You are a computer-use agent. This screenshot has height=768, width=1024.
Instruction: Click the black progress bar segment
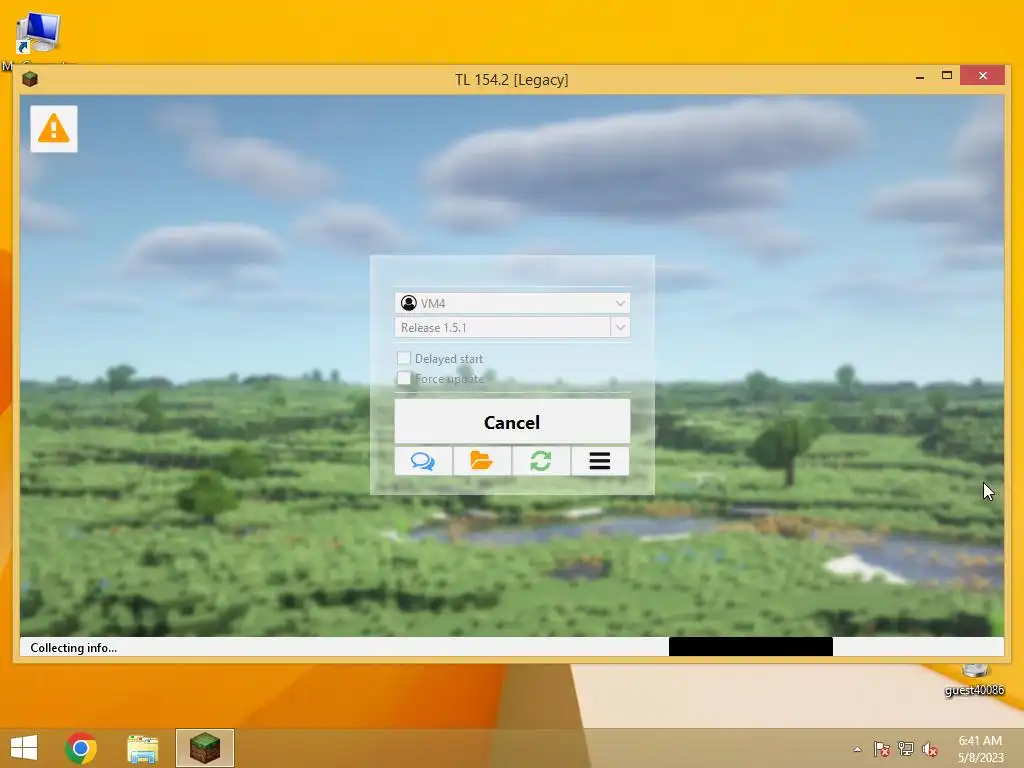tap(750, 647)
